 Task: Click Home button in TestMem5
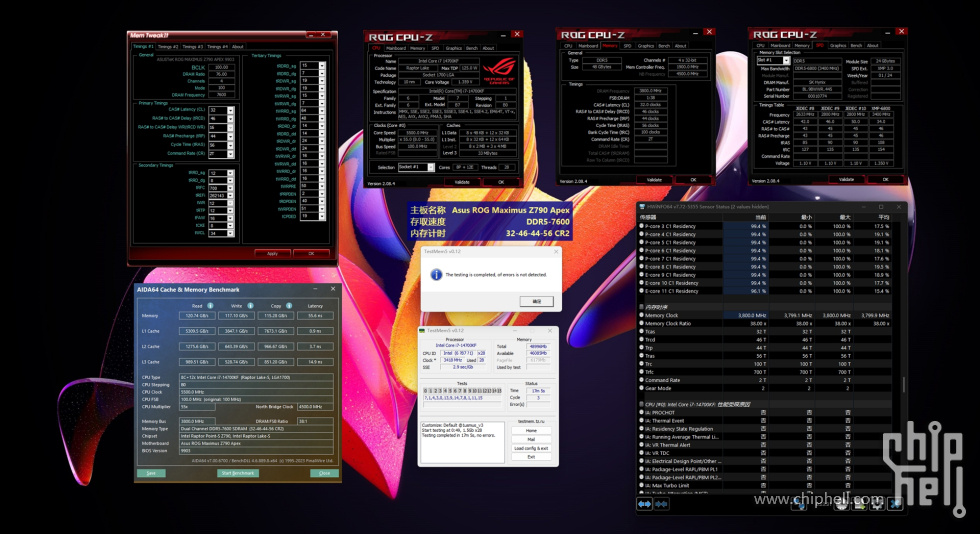click(531, 431)
